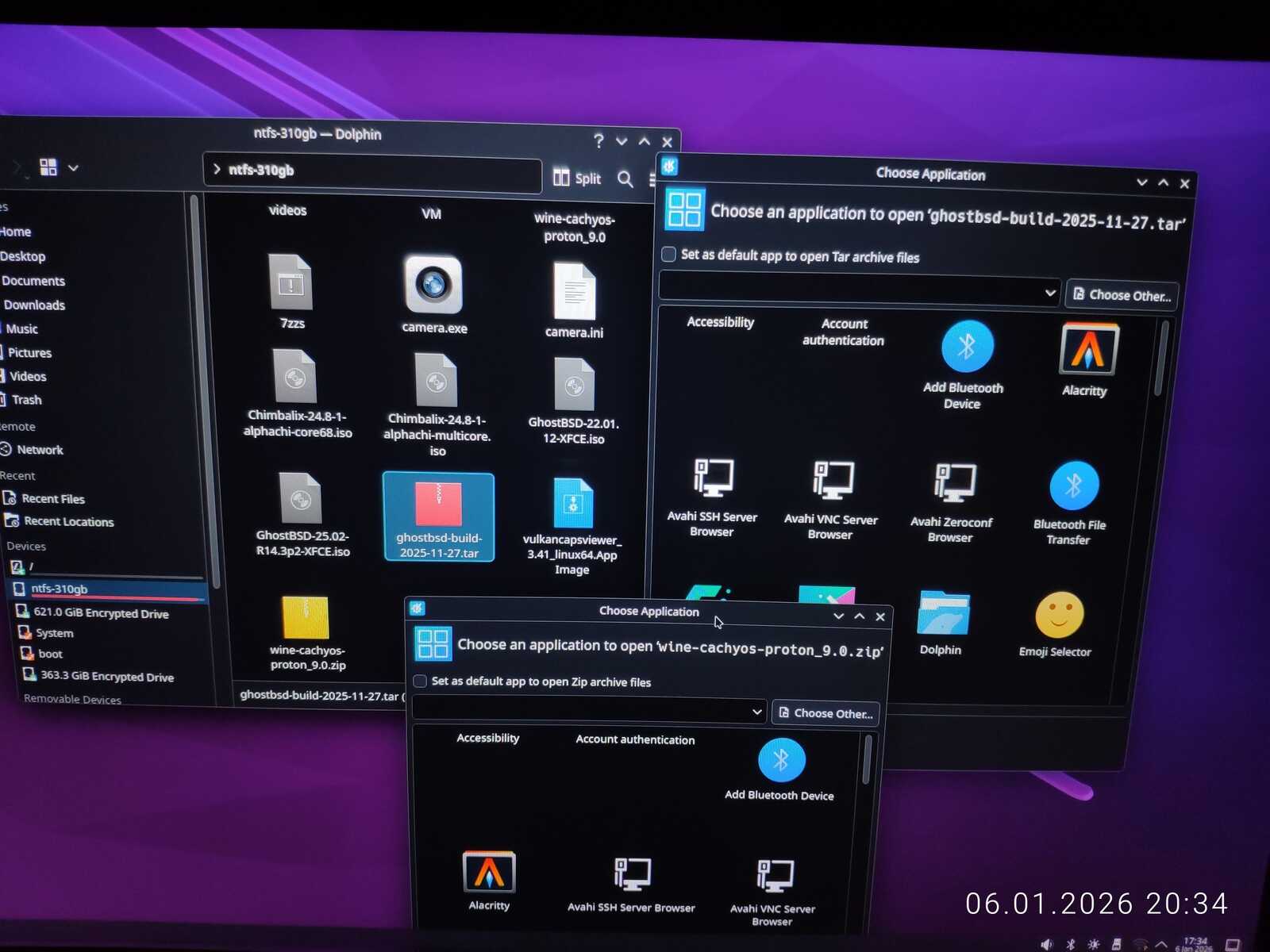Open the 7zzs file in Dolphin
Viewport: 1270px width, 952px height.
(291, 291)
